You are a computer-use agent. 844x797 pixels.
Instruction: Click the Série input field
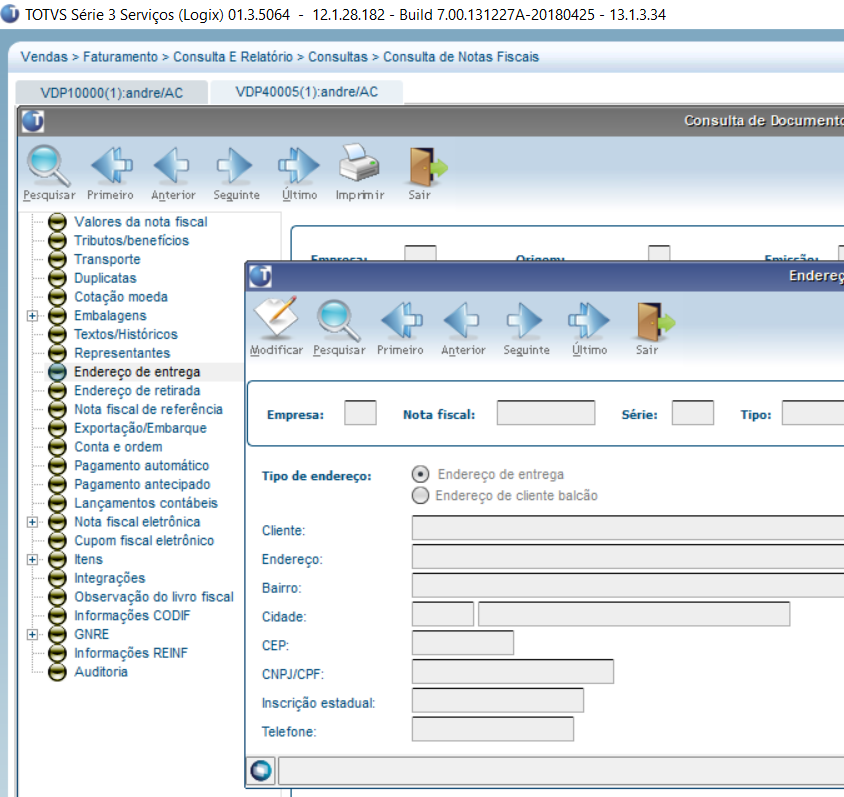[x=693, y=413]
